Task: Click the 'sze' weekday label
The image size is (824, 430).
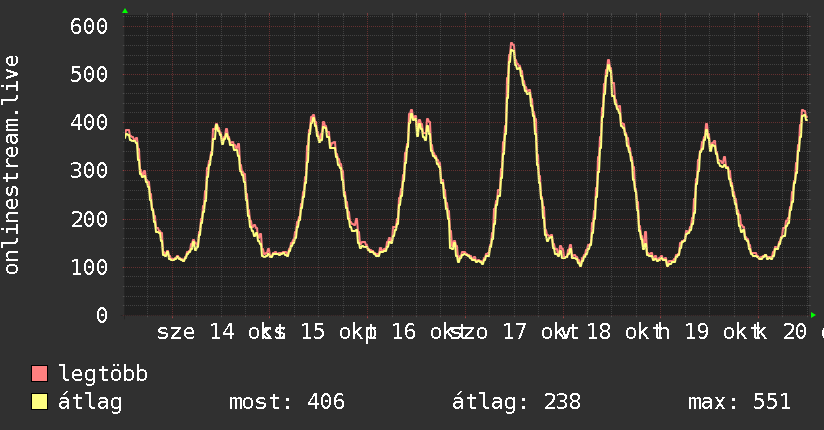Action: tap(176, 333)
